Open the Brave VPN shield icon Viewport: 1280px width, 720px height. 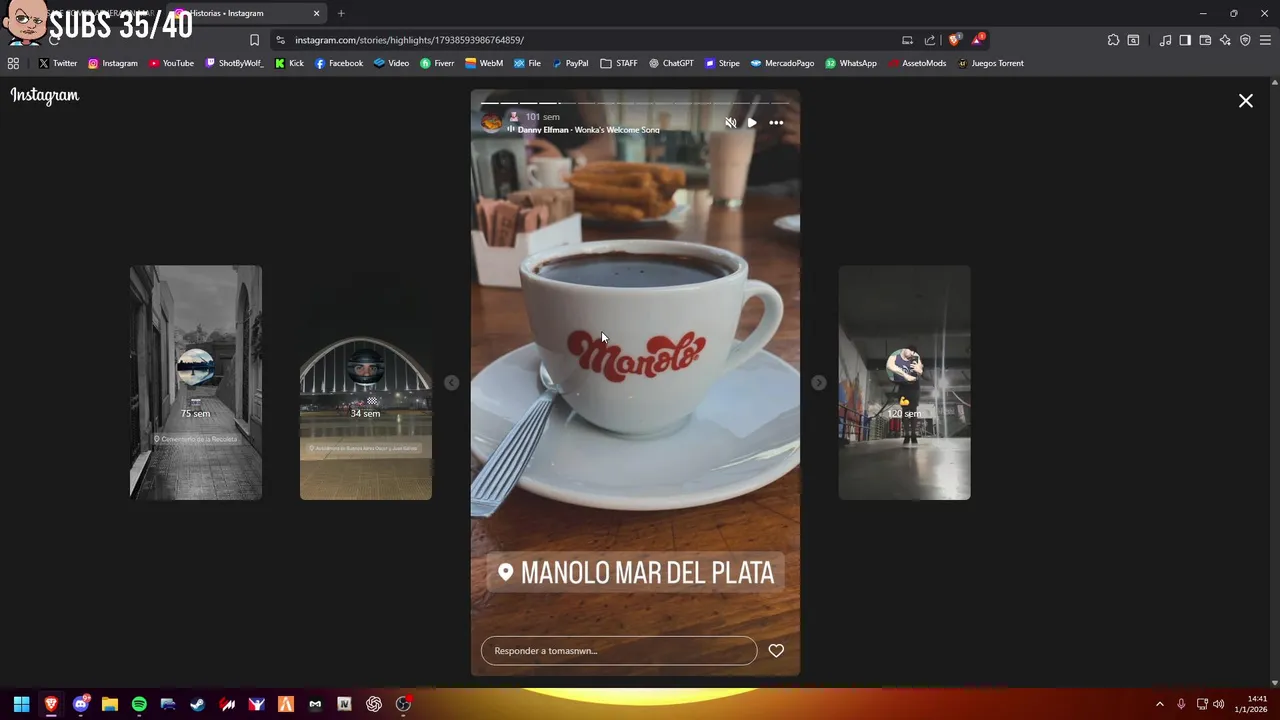pos(1245,40)
